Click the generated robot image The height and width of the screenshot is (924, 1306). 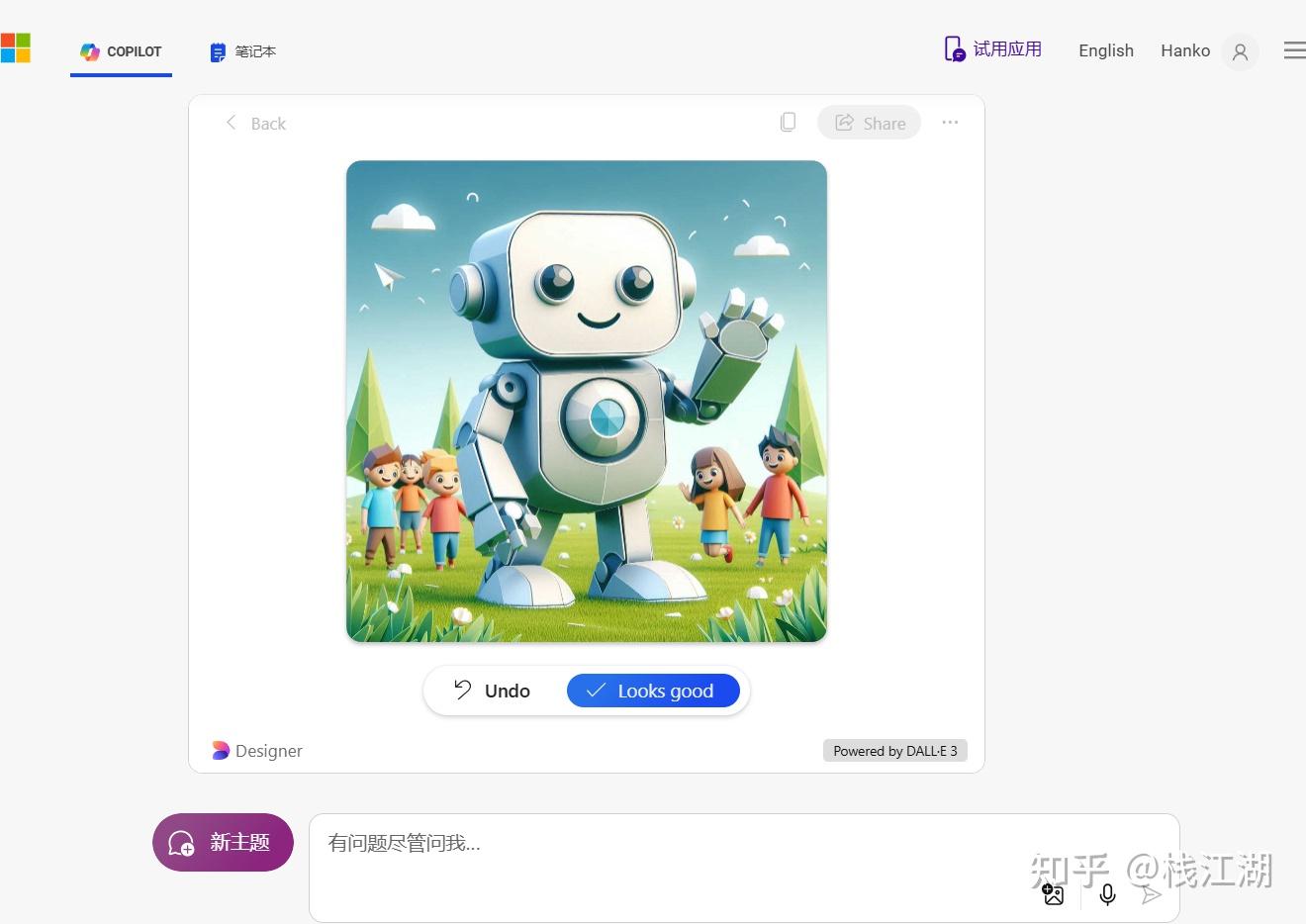point(586,401)
